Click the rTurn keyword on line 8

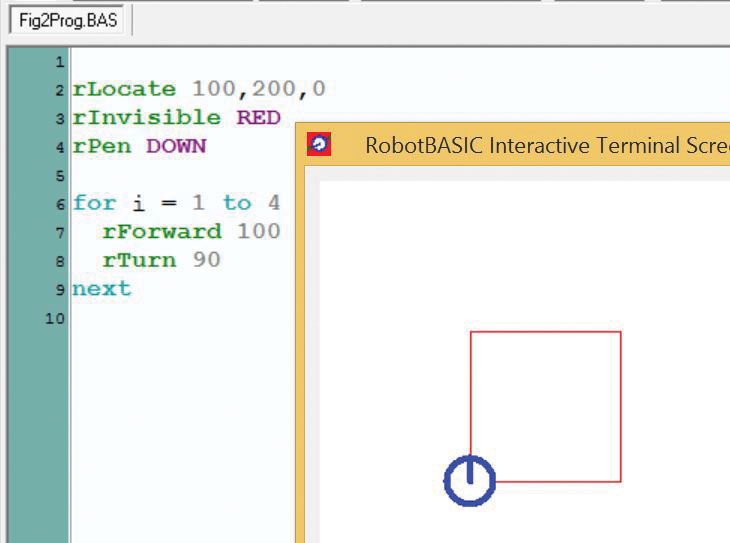pyautogui.click(x=139, y=260)
